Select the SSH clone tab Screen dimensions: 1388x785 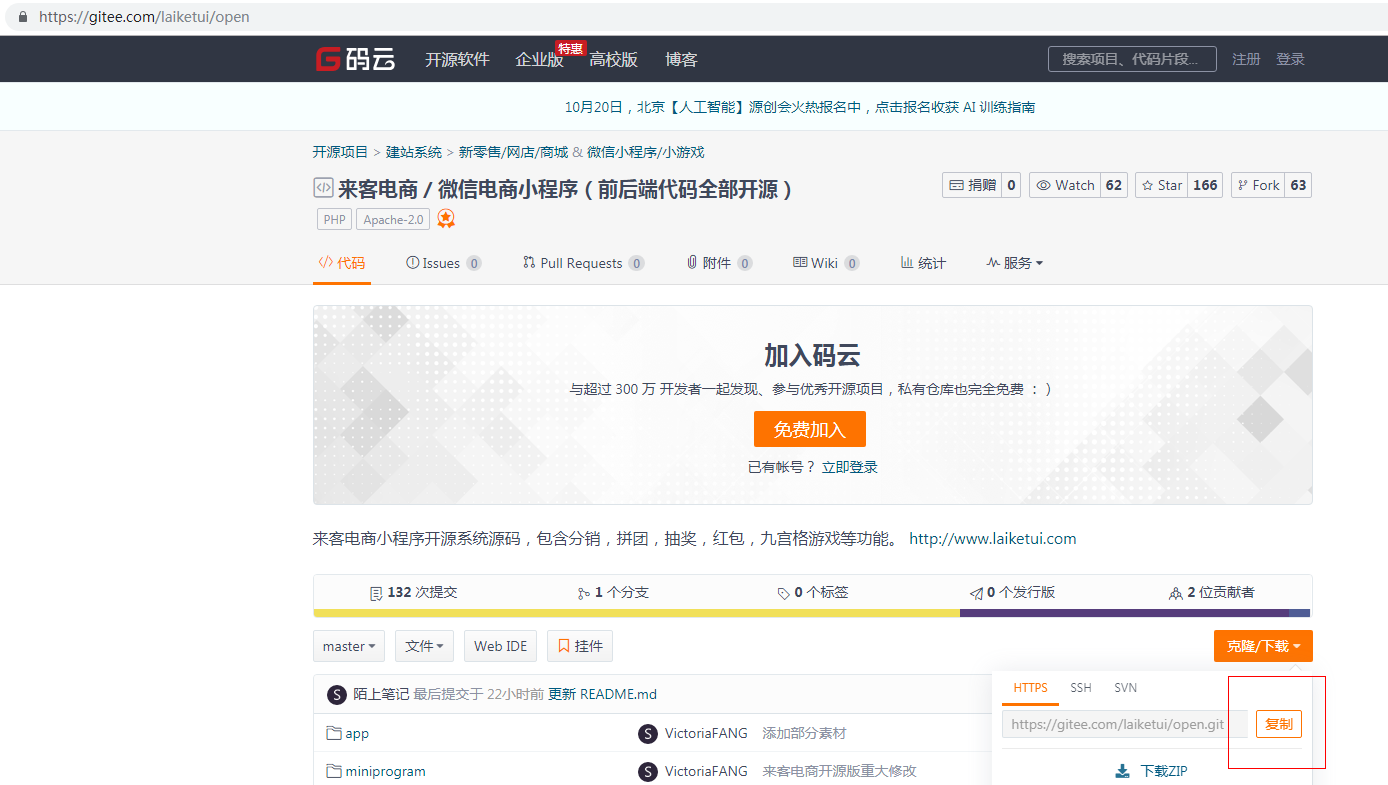pos(1081,688)
